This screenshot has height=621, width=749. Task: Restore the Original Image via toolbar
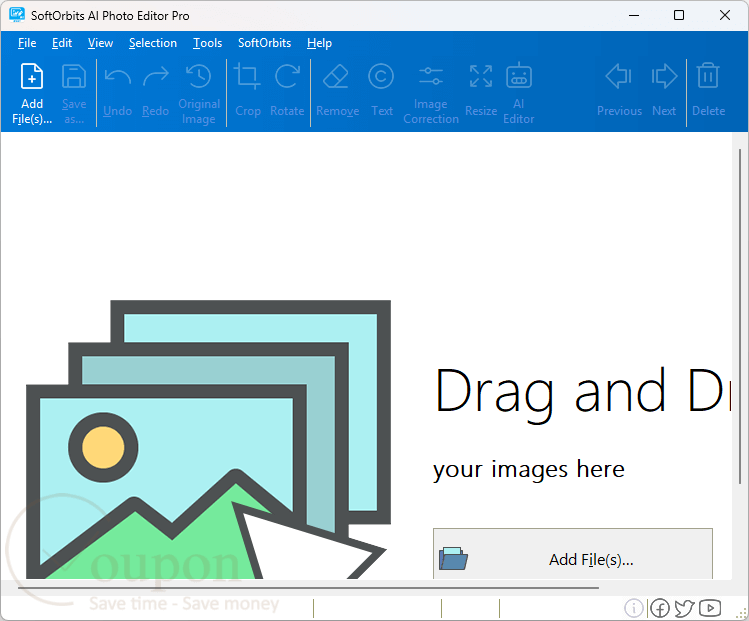pyautogui.click(x=199, y=76)
